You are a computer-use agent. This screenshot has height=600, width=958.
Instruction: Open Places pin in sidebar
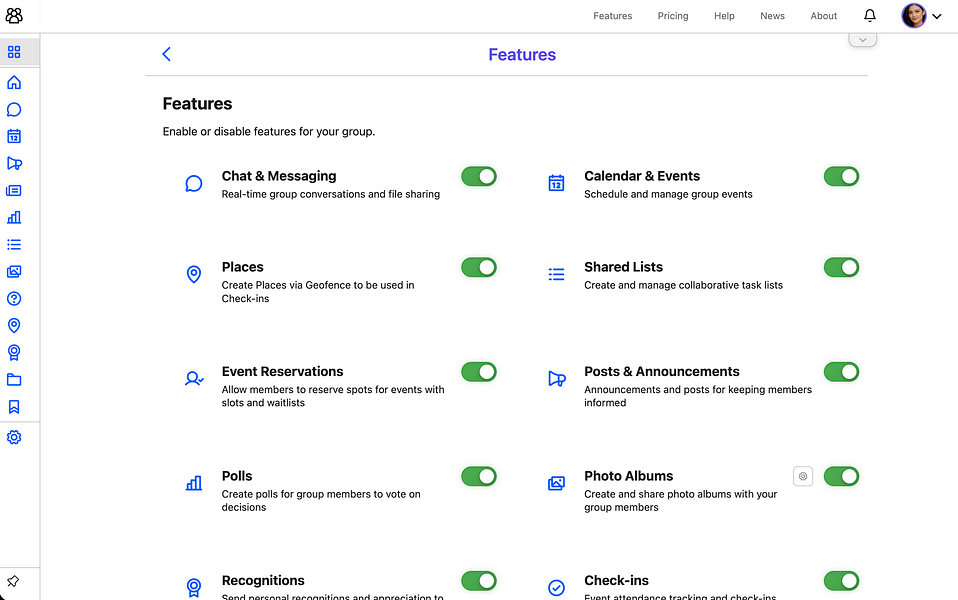coord(14,326)
